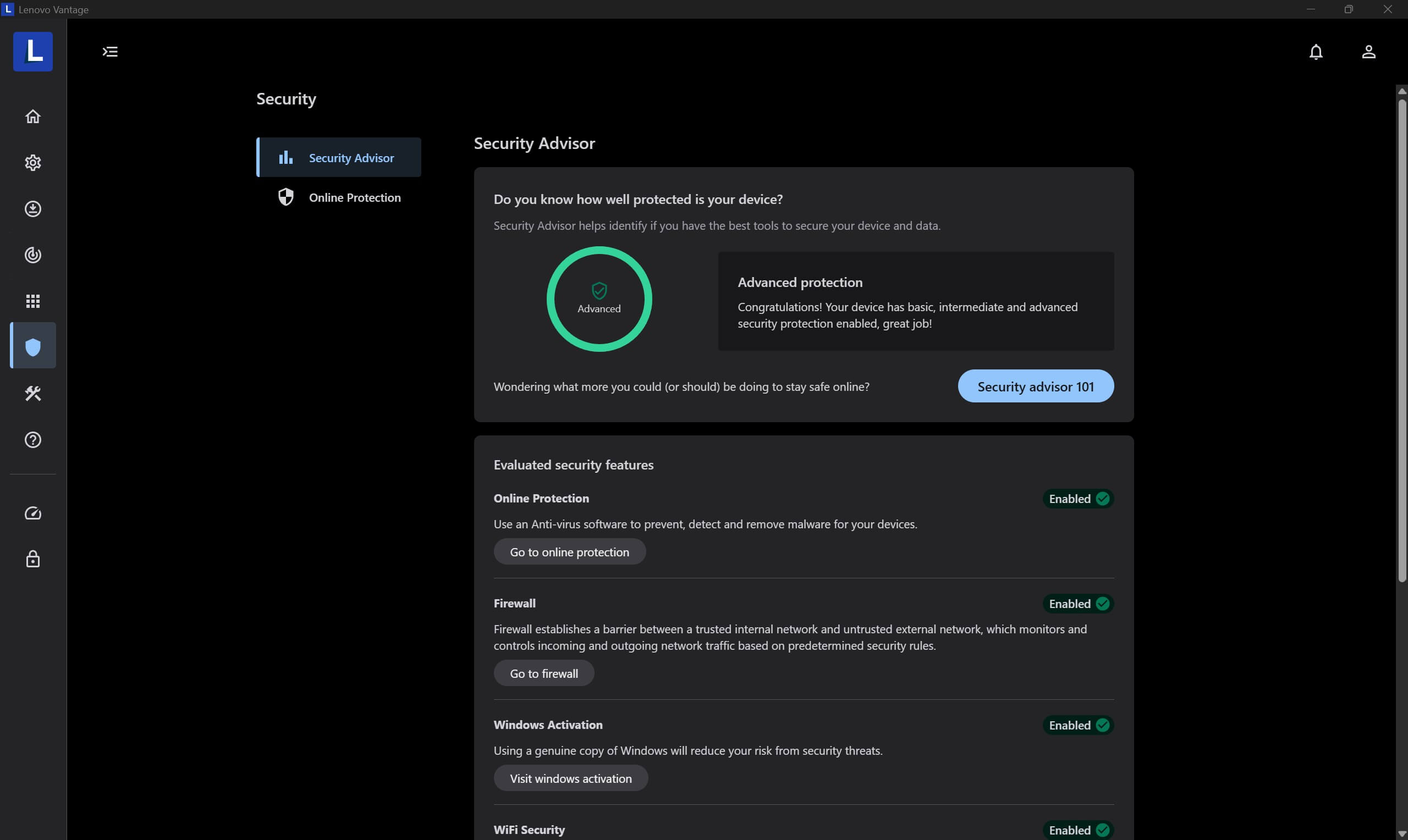Open the device settings gear icon

pos(33,163)
